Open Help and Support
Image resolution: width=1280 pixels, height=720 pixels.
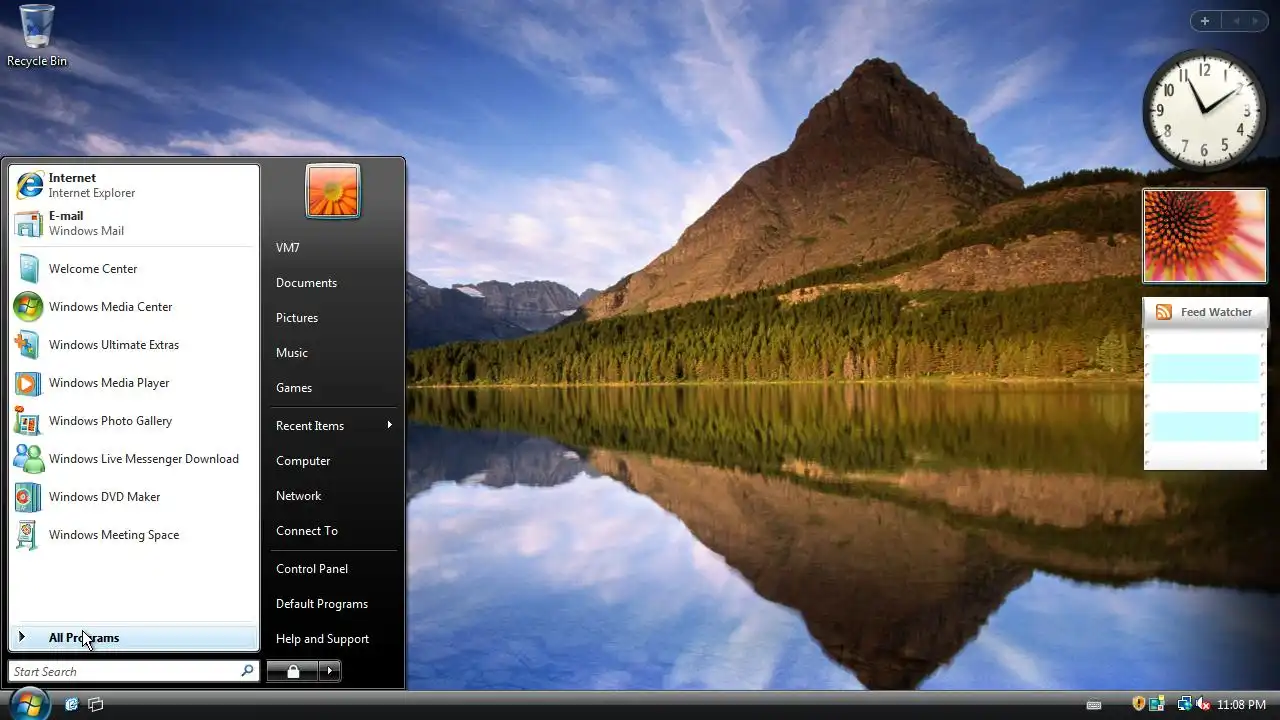[x=333, y=639]
